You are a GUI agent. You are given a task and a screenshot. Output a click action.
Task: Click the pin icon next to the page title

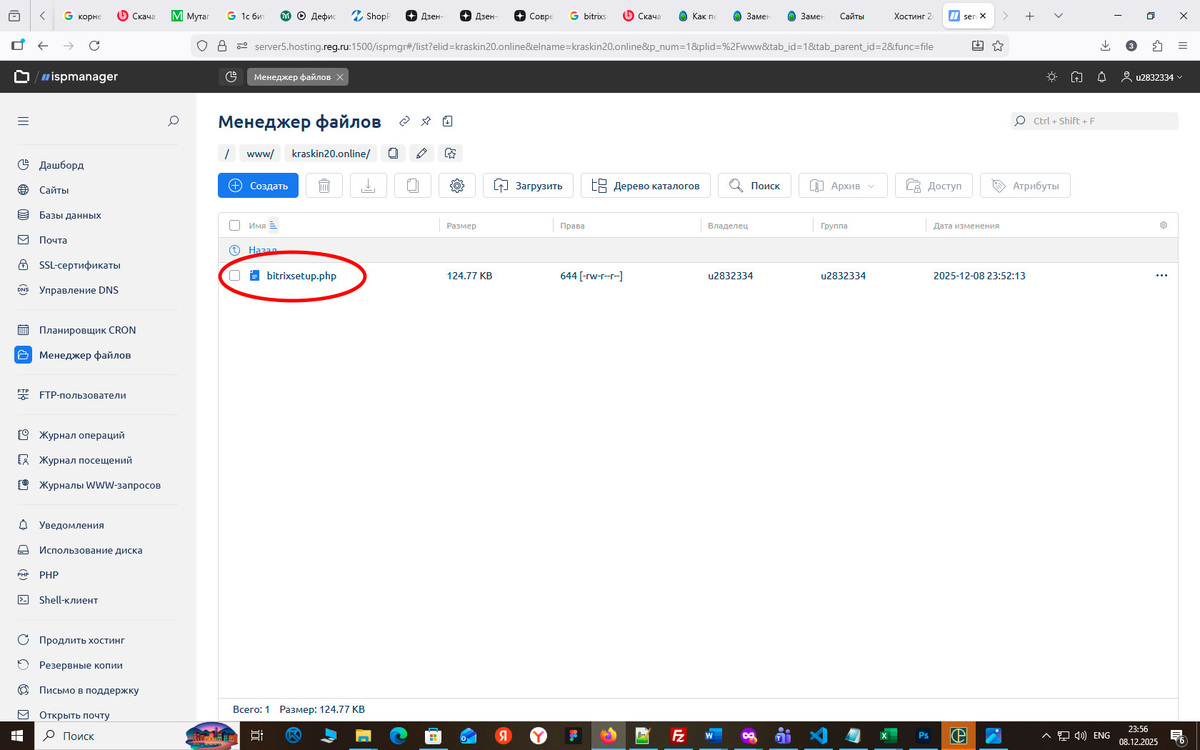[x=425, y=121]
